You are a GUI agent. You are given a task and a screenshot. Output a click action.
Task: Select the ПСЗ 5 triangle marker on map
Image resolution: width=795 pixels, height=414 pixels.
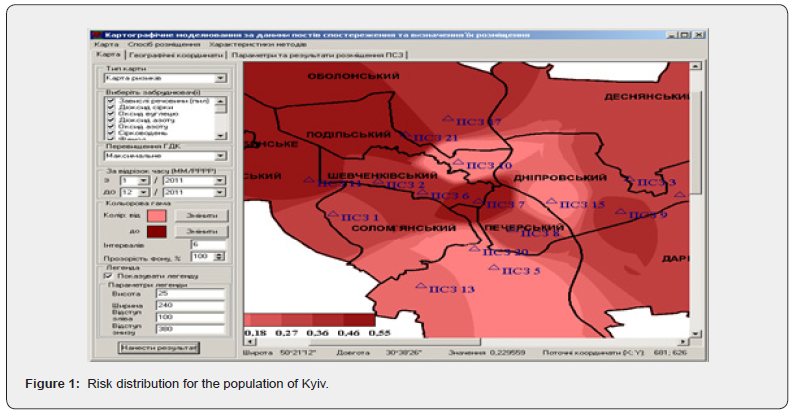click(493, 267)
